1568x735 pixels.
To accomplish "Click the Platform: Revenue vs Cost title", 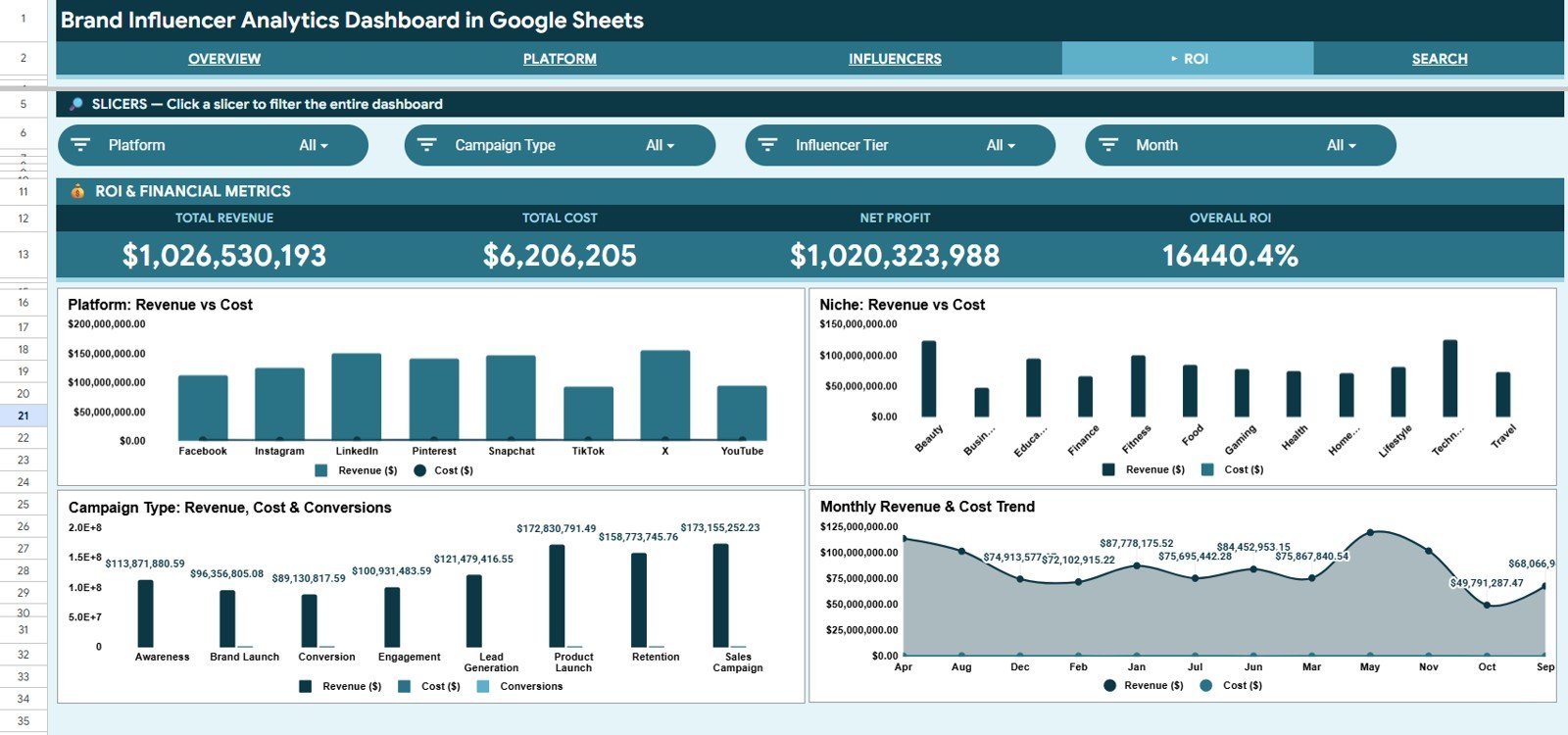I will [161, 305].
